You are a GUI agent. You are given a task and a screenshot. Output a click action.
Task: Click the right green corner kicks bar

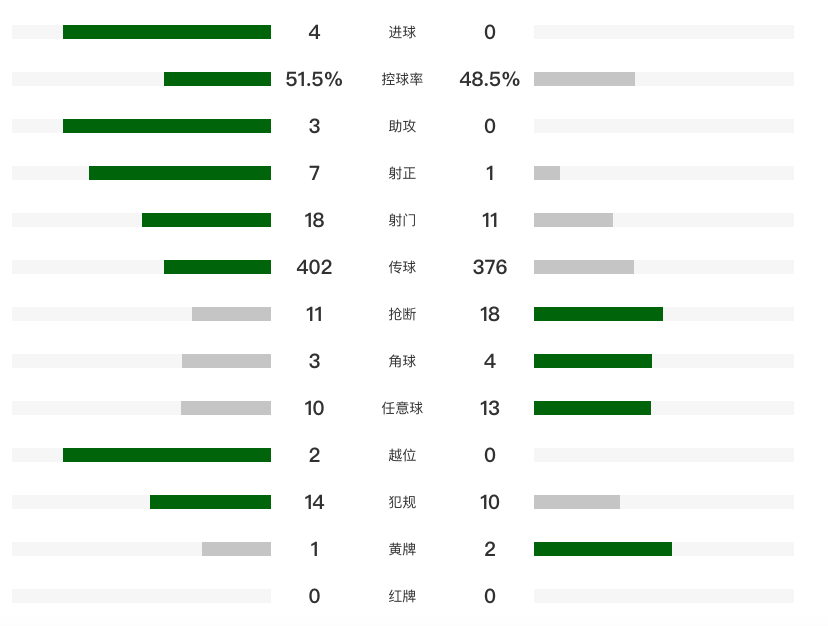pyautogui.click(x=593, y=361)
